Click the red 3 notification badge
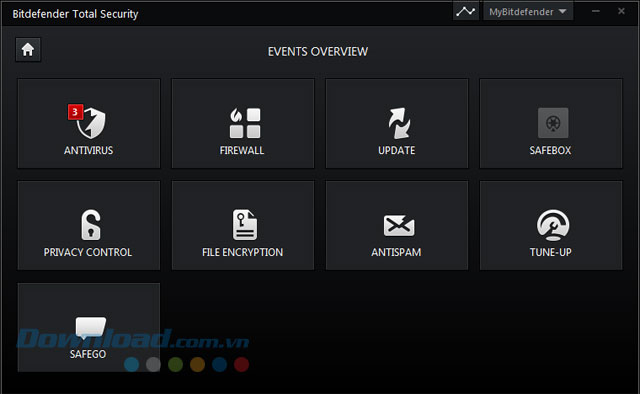This screenshot has width=640, height=394. pos(75,112)
